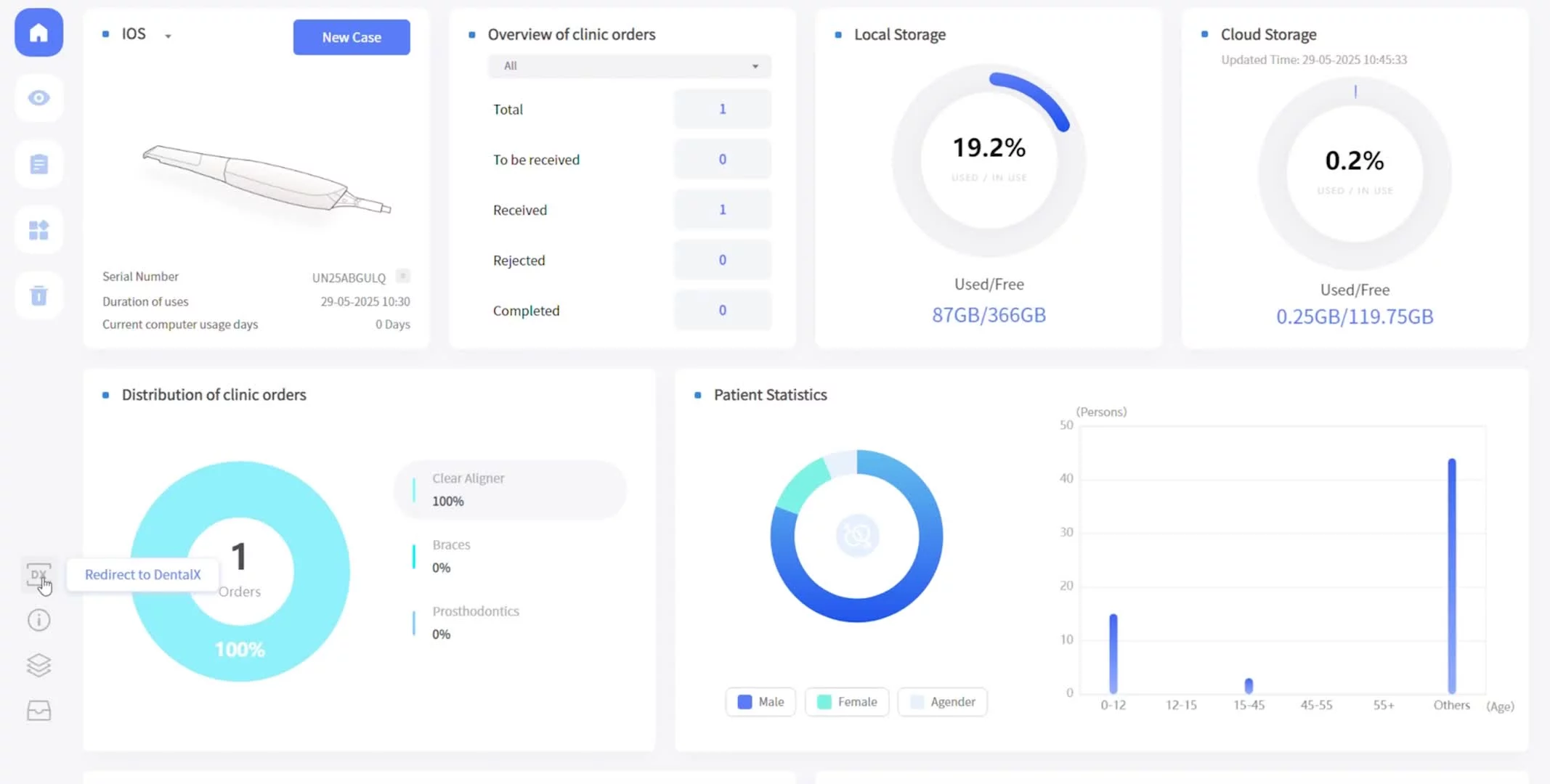
Task: Select the Clear Aligner distribution entry
Action: pos(511,490)
